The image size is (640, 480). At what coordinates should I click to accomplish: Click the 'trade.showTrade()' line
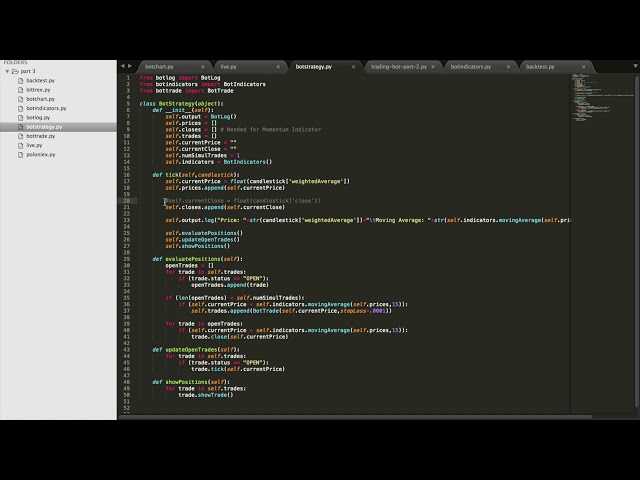206,395
